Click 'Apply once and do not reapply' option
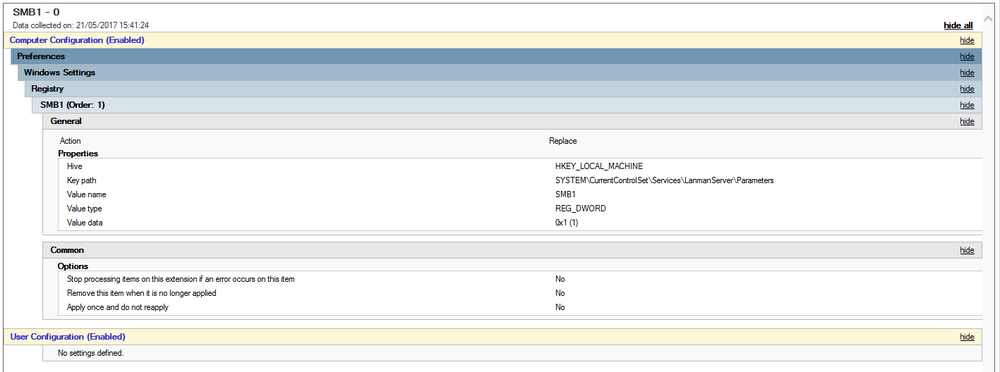The image size is (1000, 372). (118, 308)
